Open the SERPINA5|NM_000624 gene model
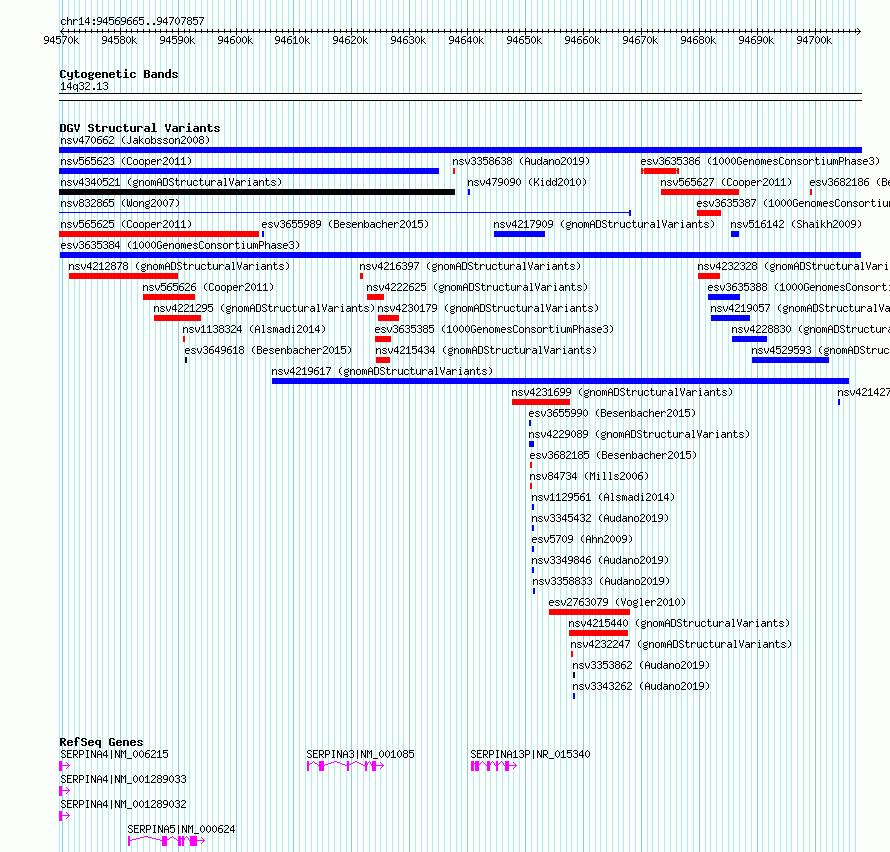The image size is (890, 852). (x=166, y=841)
